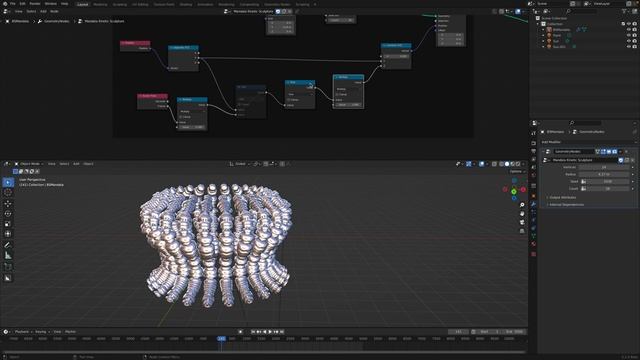The image size is (640, 360).
Task: Open the Marker menu in timeline
Action: (x=71, y=332)
